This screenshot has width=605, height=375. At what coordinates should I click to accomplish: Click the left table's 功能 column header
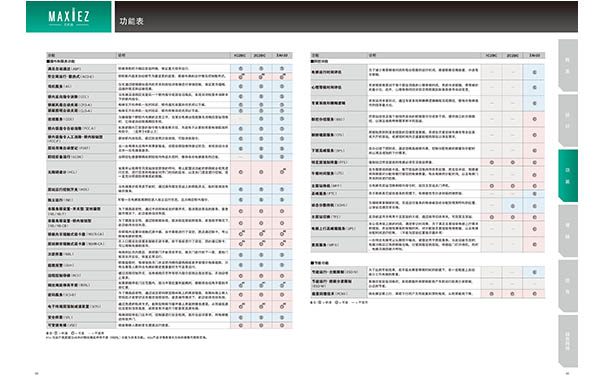pos(81,55)
